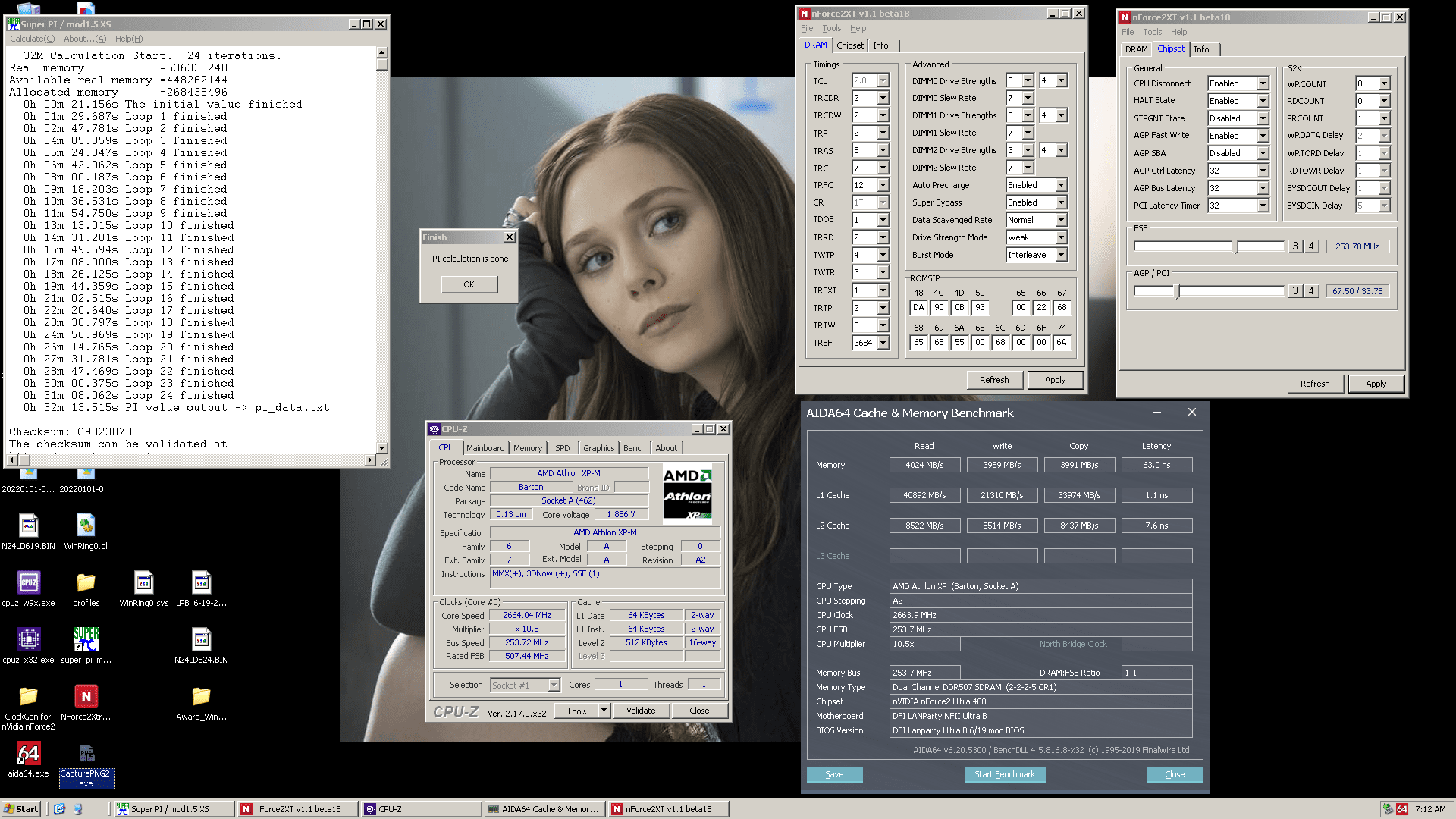Click the AIDA64 system tray icon
The image size is (1456, 819).
pos(1402,809)
